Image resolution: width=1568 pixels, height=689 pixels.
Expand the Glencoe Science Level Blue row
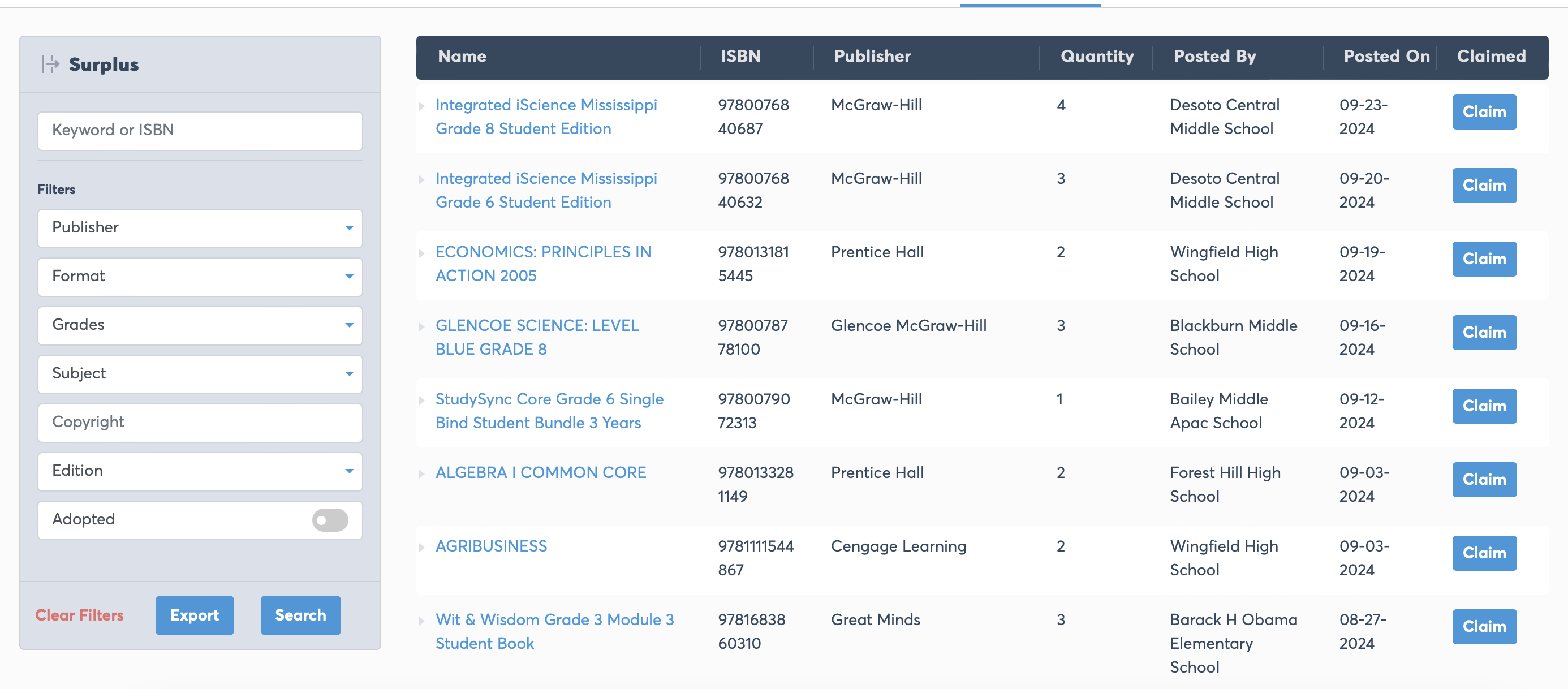click(422, 327)
